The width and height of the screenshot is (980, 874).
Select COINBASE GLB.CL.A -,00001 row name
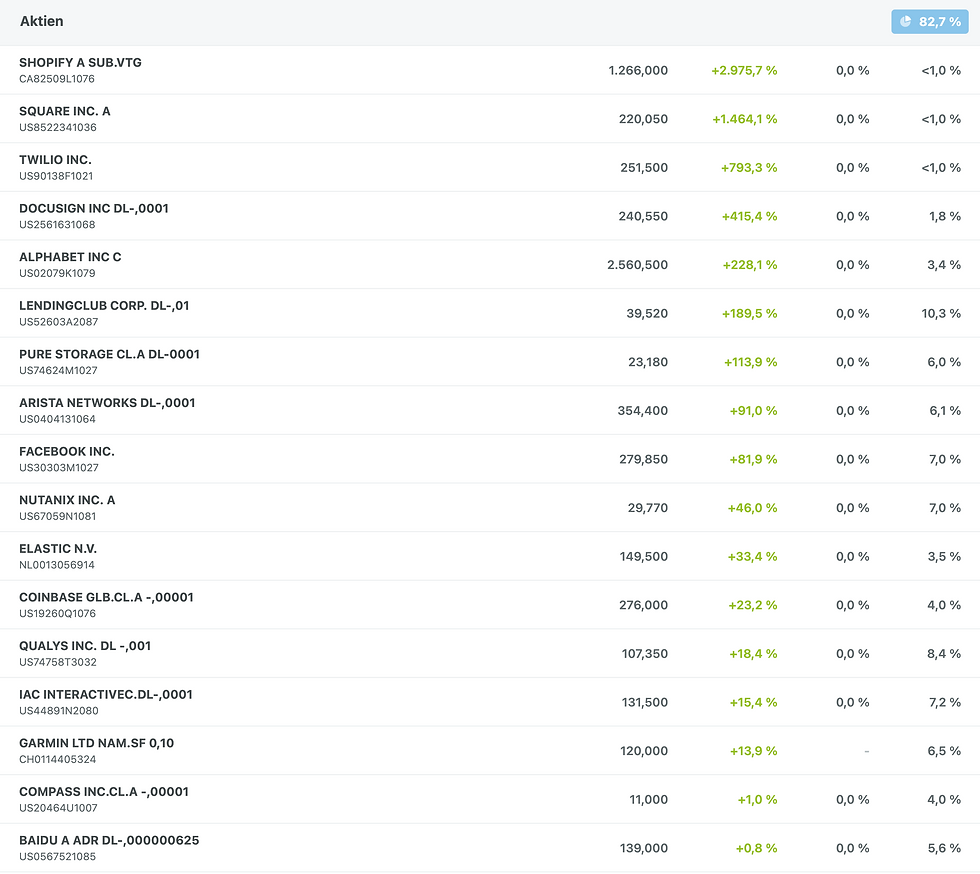[106, 597]
